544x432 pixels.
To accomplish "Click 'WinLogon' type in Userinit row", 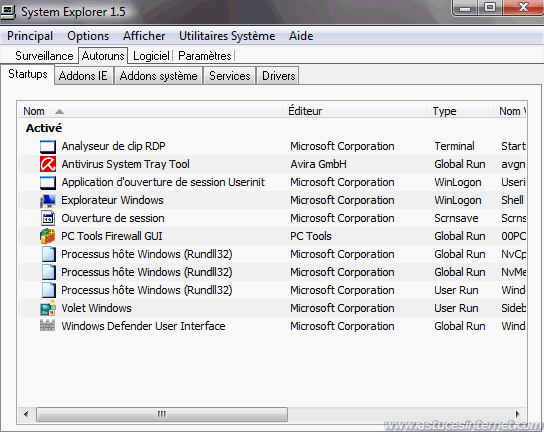I will pyautogui.click(x=458, y=182).
